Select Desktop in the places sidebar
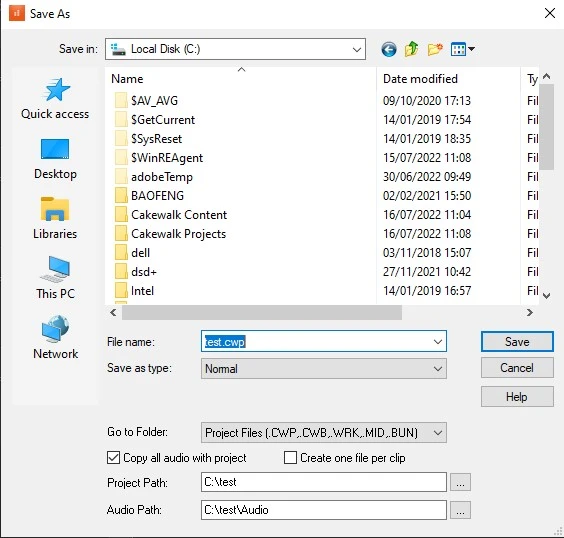The width and height of the screenshot is (564, 538). [x=55, y=159]
